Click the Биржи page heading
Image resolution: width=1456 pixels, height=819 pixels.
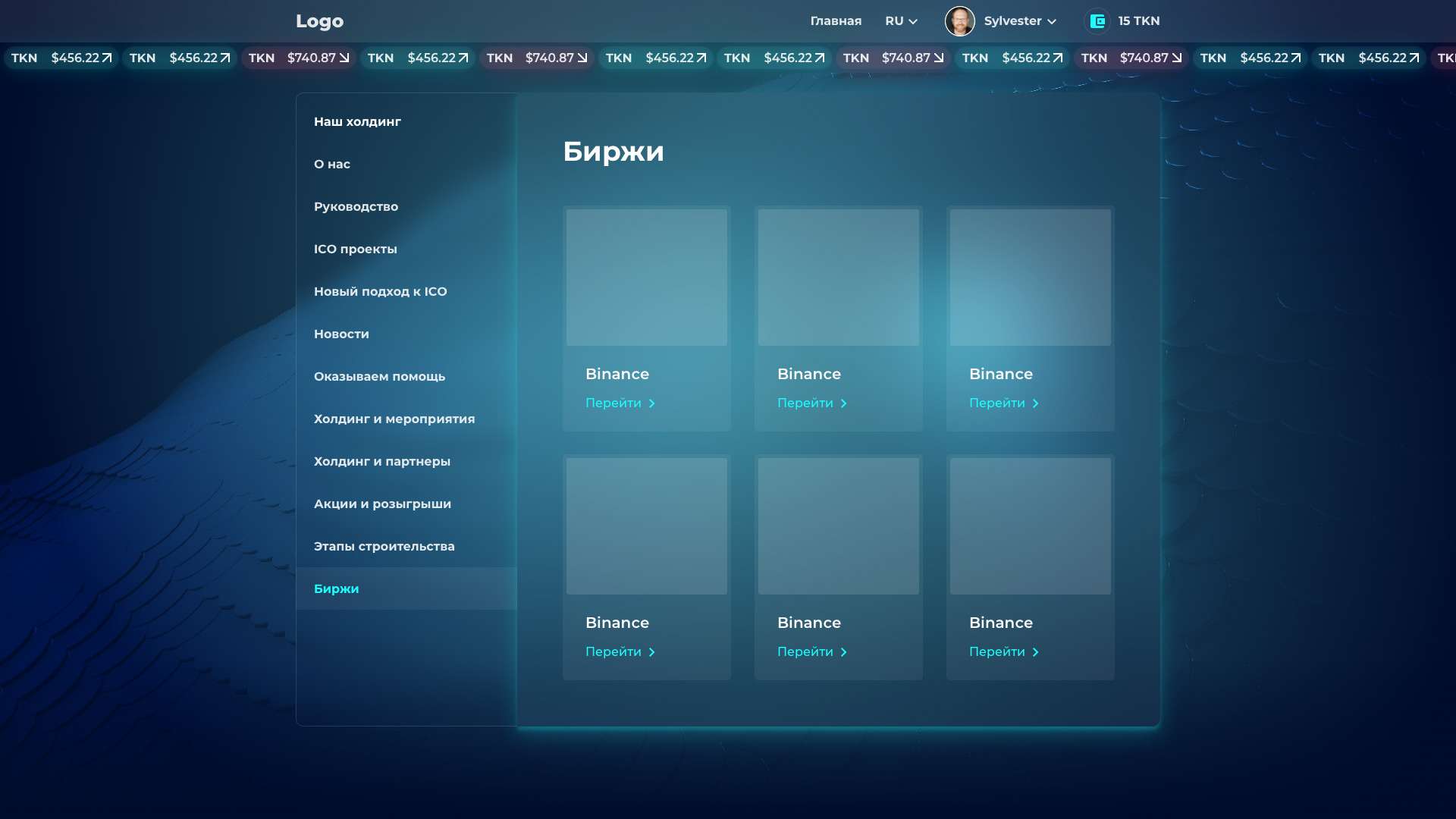tap(613, 152)
